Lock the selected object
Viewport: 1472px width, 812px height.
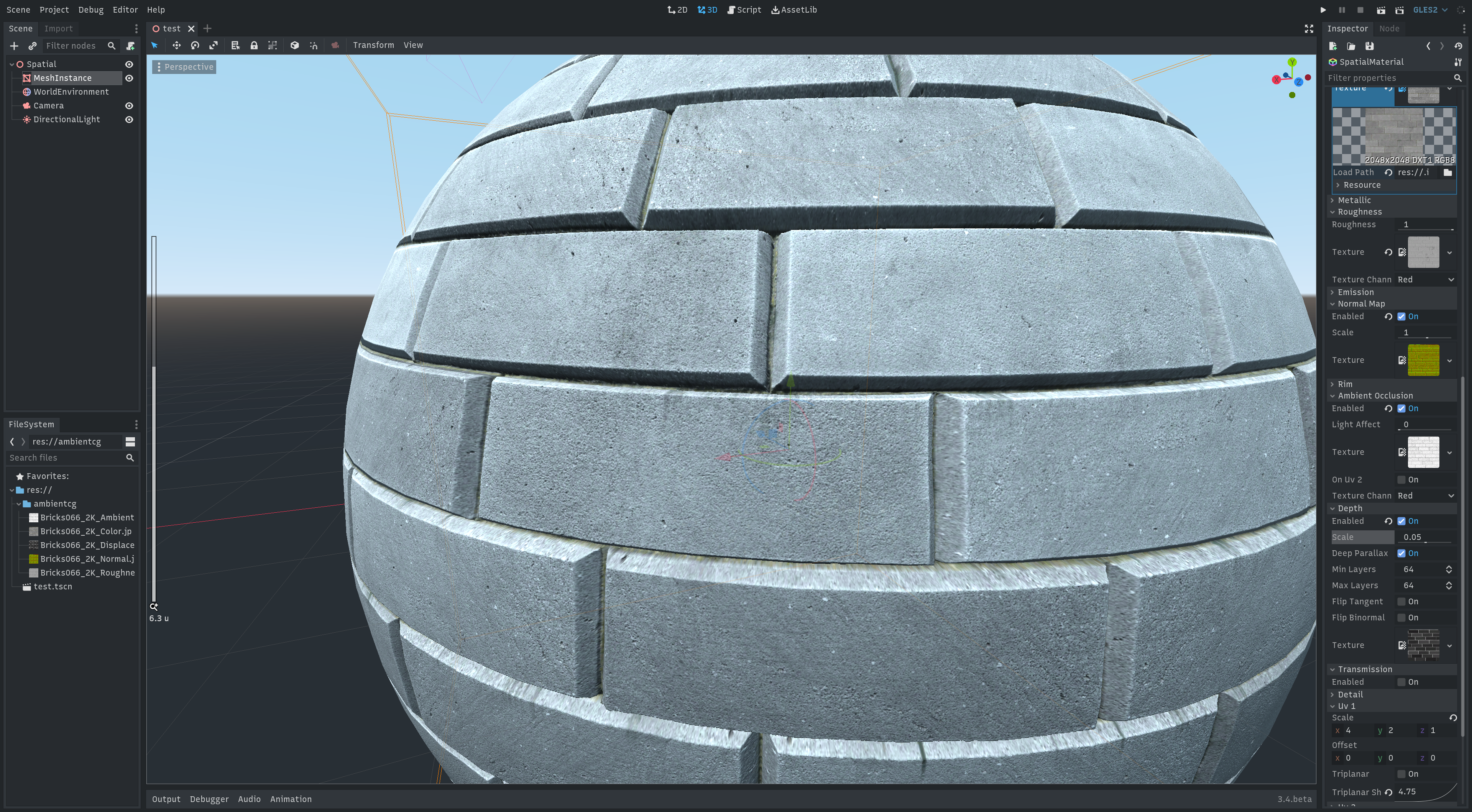point(254,45)
